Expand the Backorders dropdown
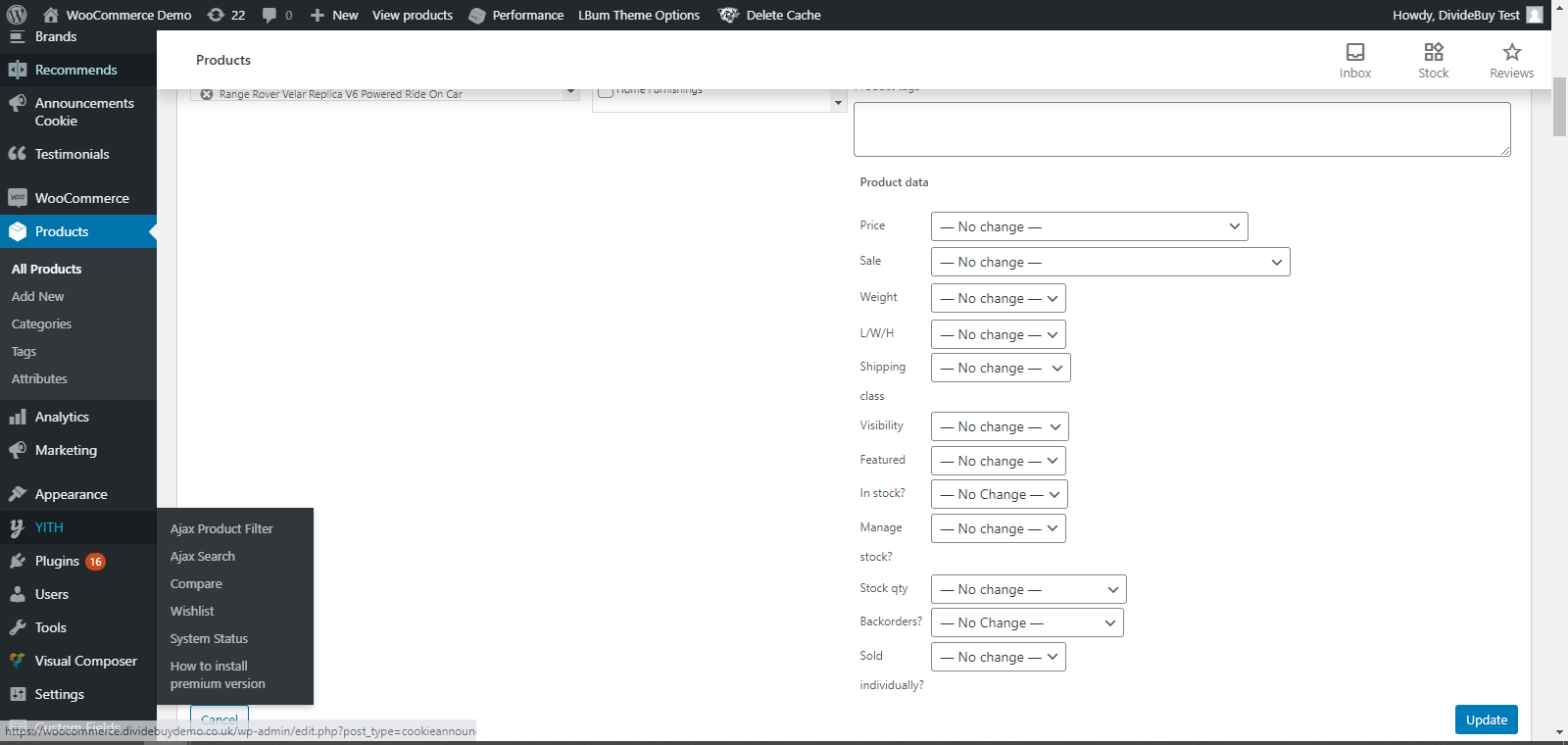Viewport: 1568px width, 745px height. click(x=1026, y=622)
